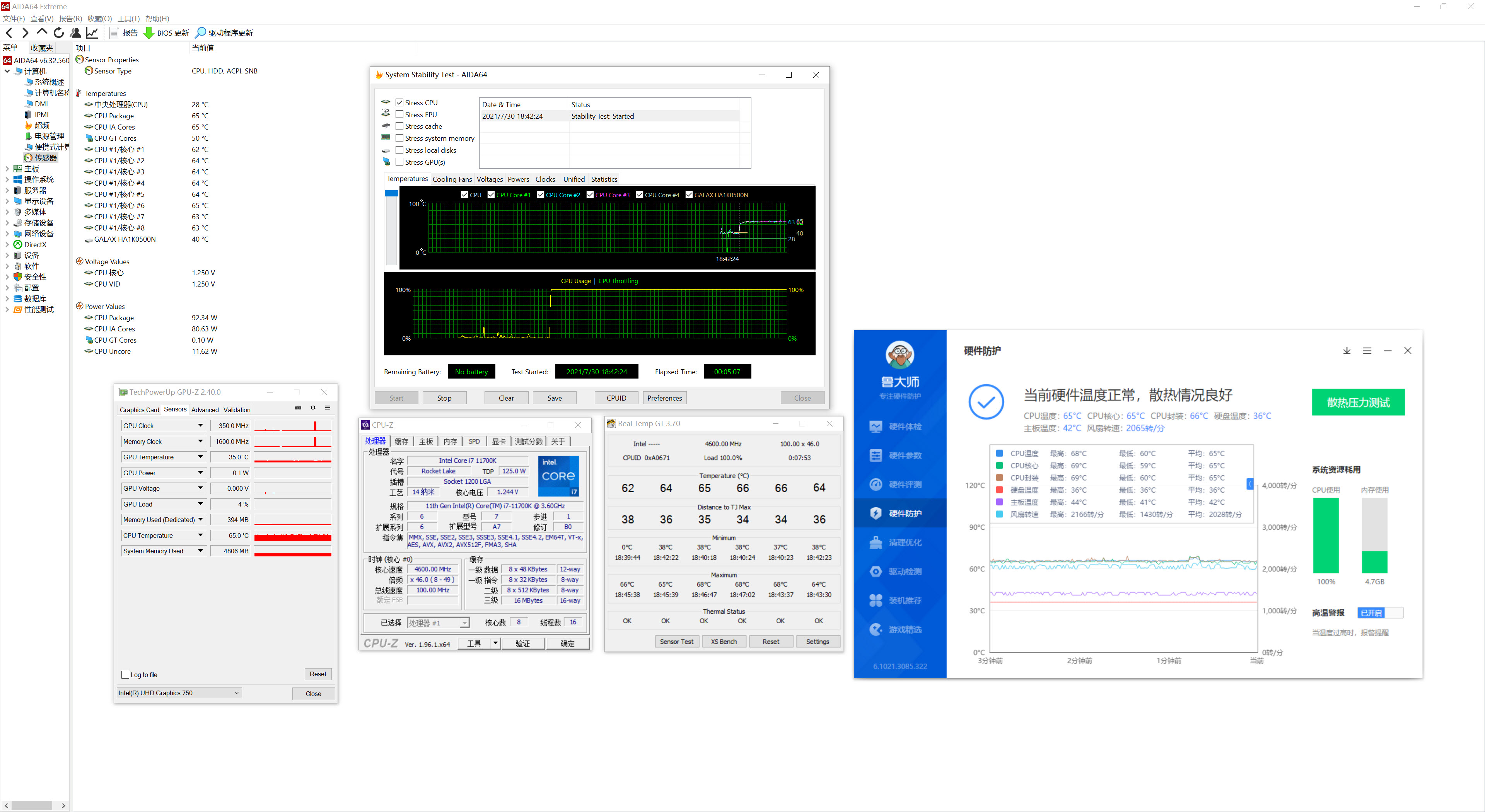Click the BIOS update green arrow icon

click(x=148, y=33)
